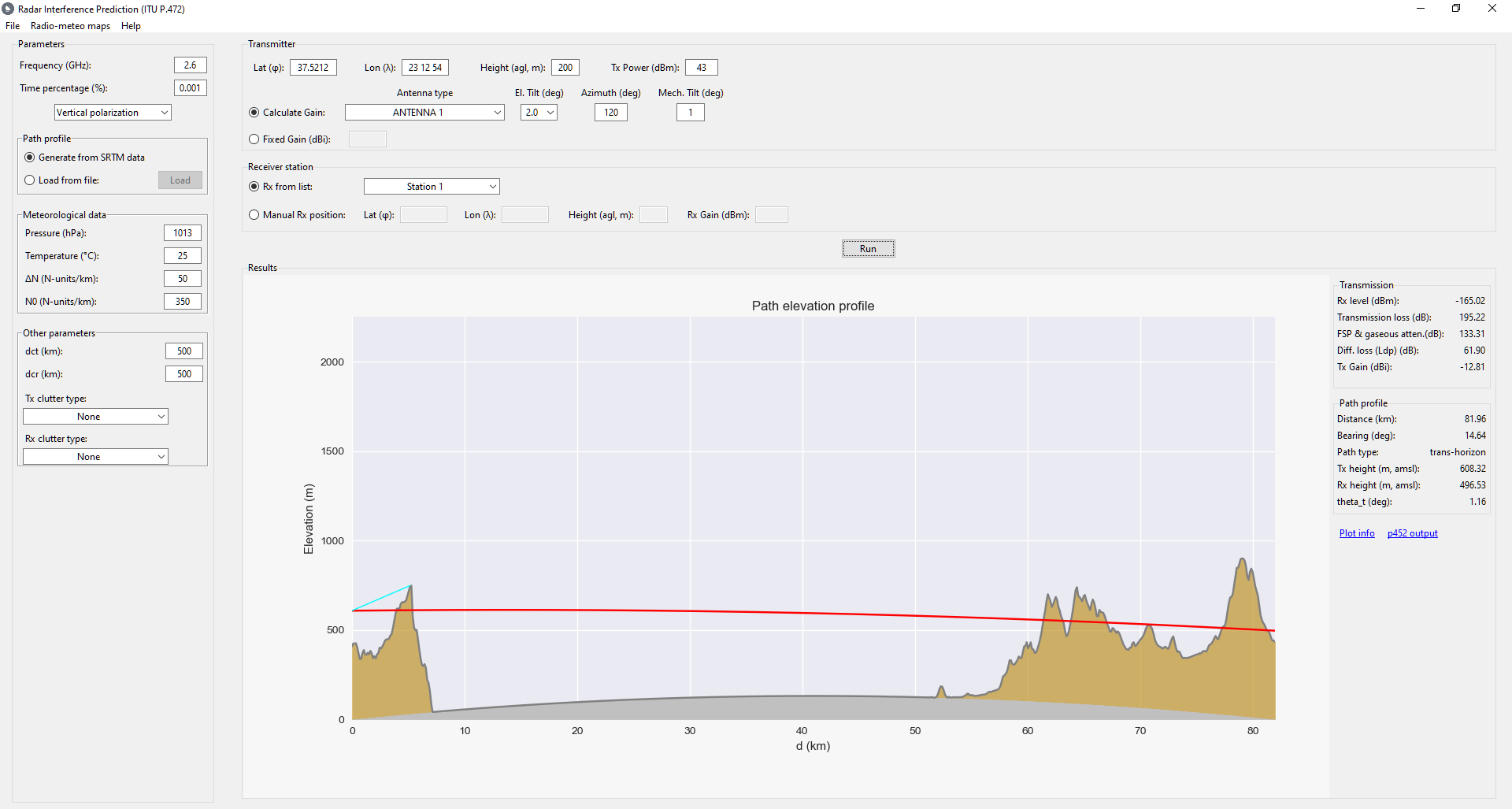Expand the Tx clutter type dropdown

[95, 417]
